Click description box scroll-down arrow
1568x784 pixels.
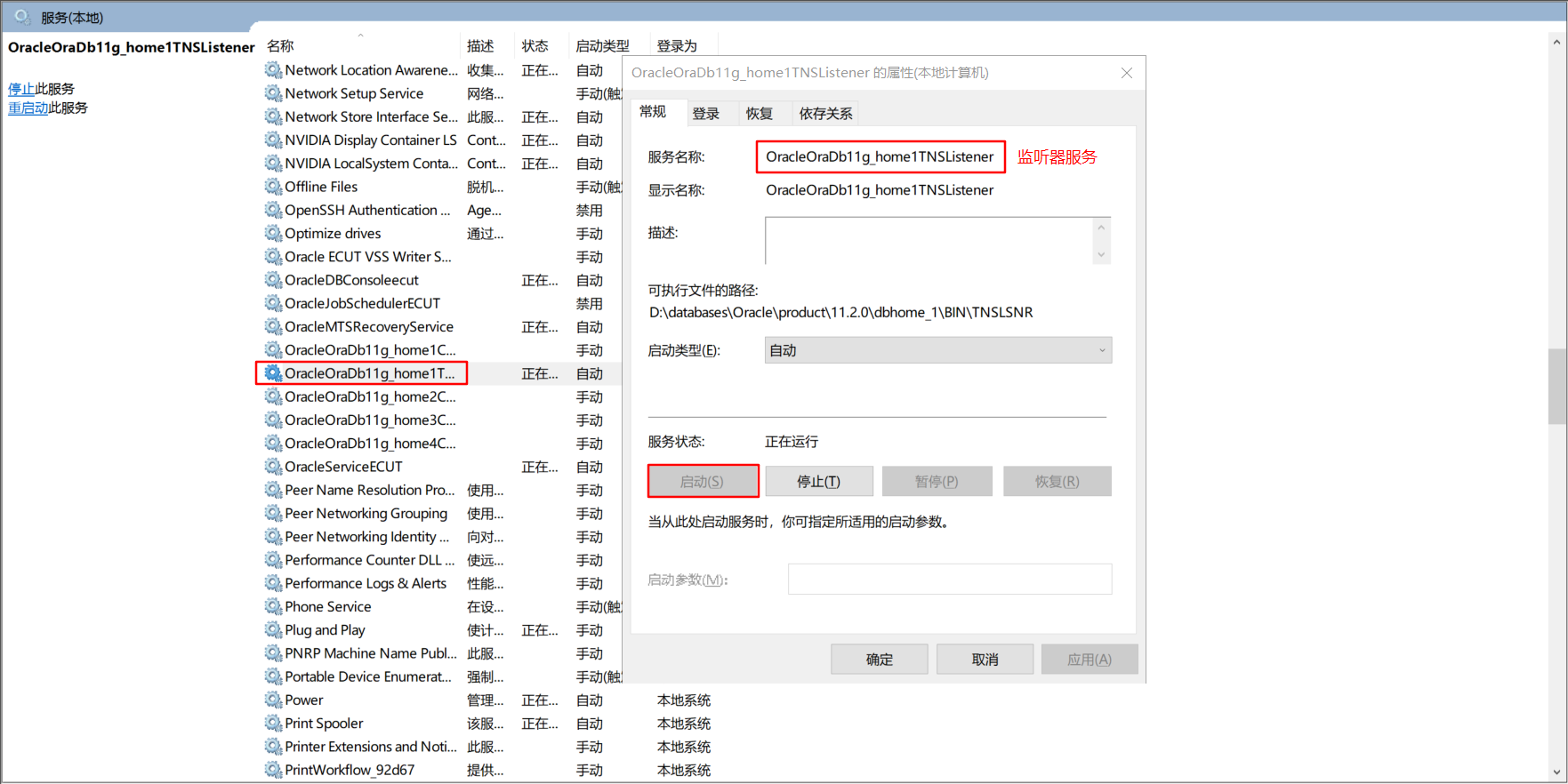tap(1101, 254)
